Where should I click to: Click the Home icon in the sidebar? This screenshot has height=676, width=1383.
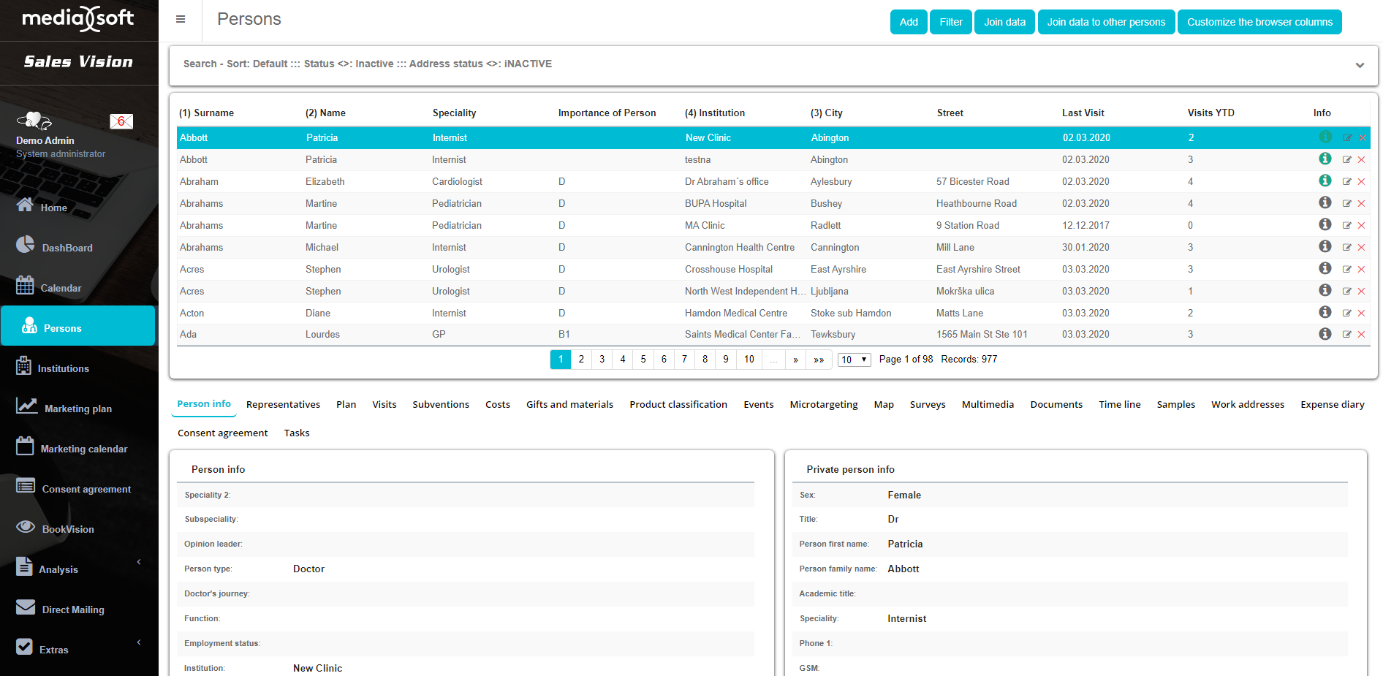pos(26,206)
